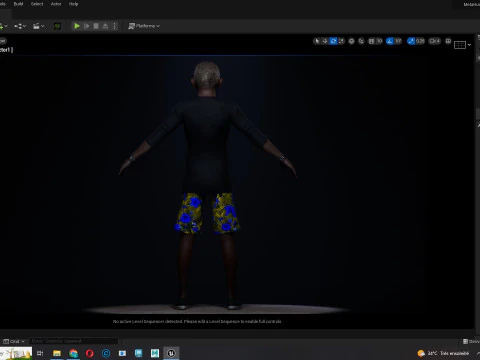This screenshot has width=480, height=360.
Task: Open the Actor menu
Action: point(56,4)
